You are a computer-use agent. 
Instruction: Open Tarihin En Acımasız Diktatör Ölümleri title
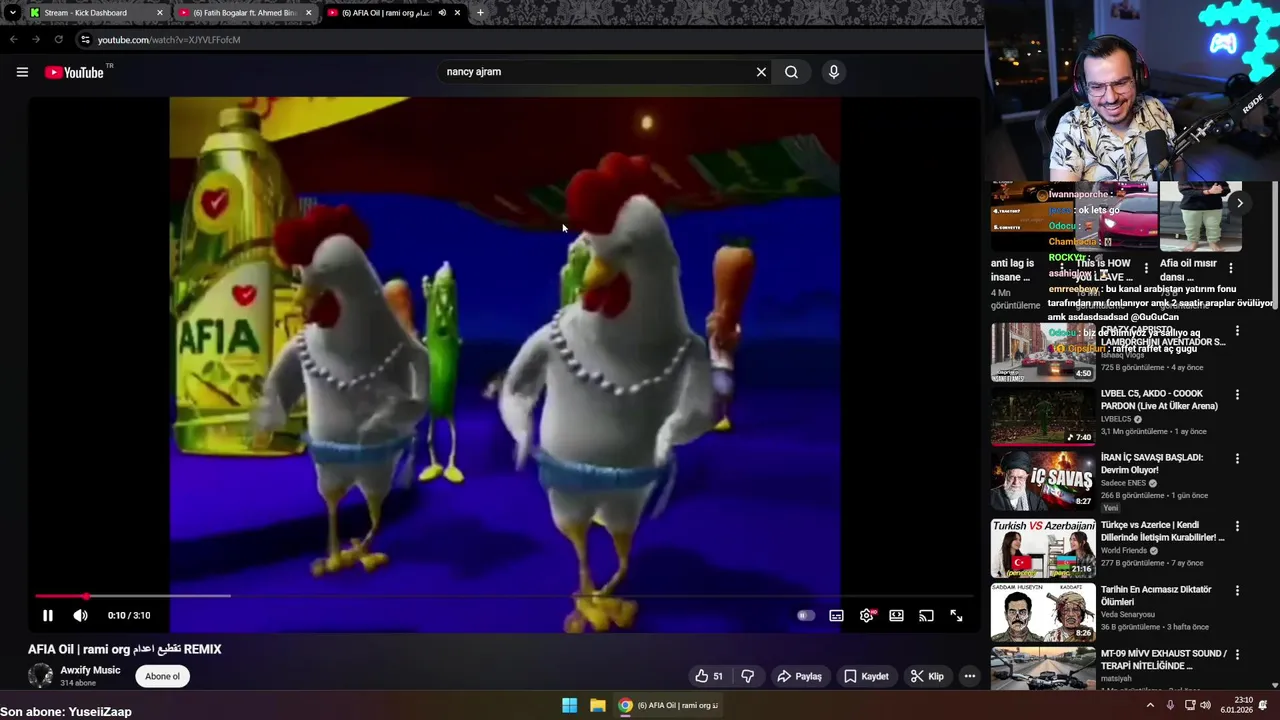[x=1157, y=596]
